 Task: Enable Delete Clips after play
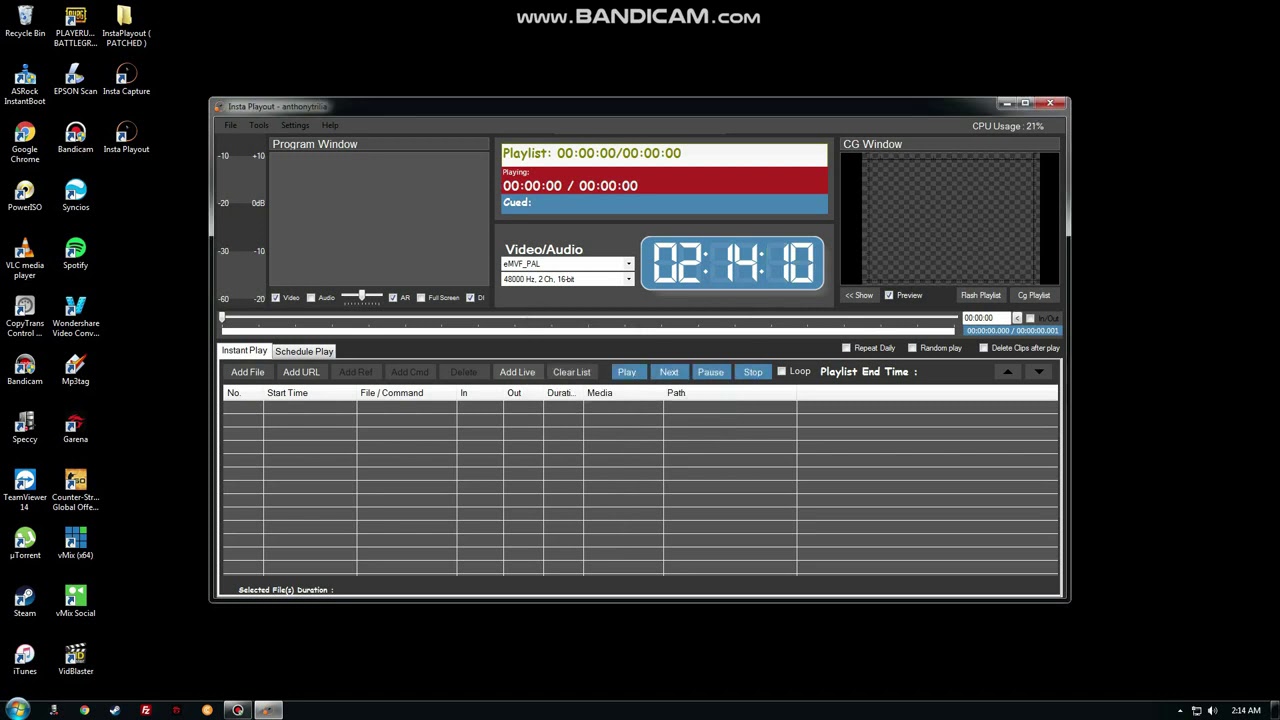pos(984,348)
